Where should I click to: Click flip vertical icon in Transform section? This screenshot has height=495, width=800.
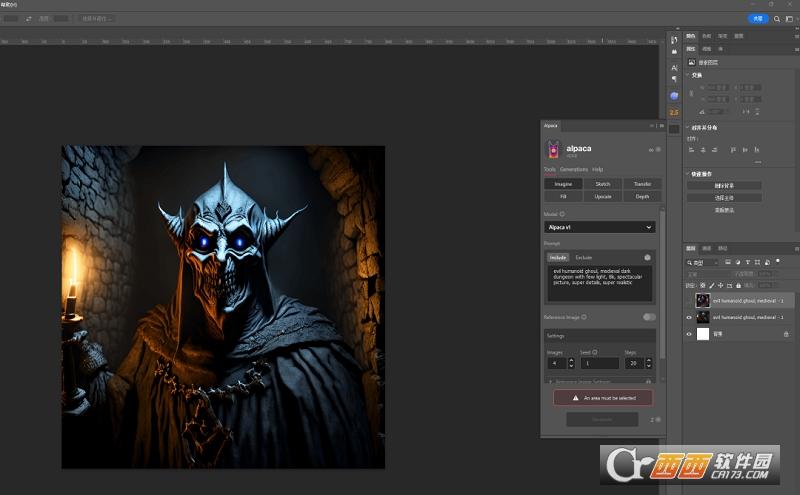(x=757, y=111)
